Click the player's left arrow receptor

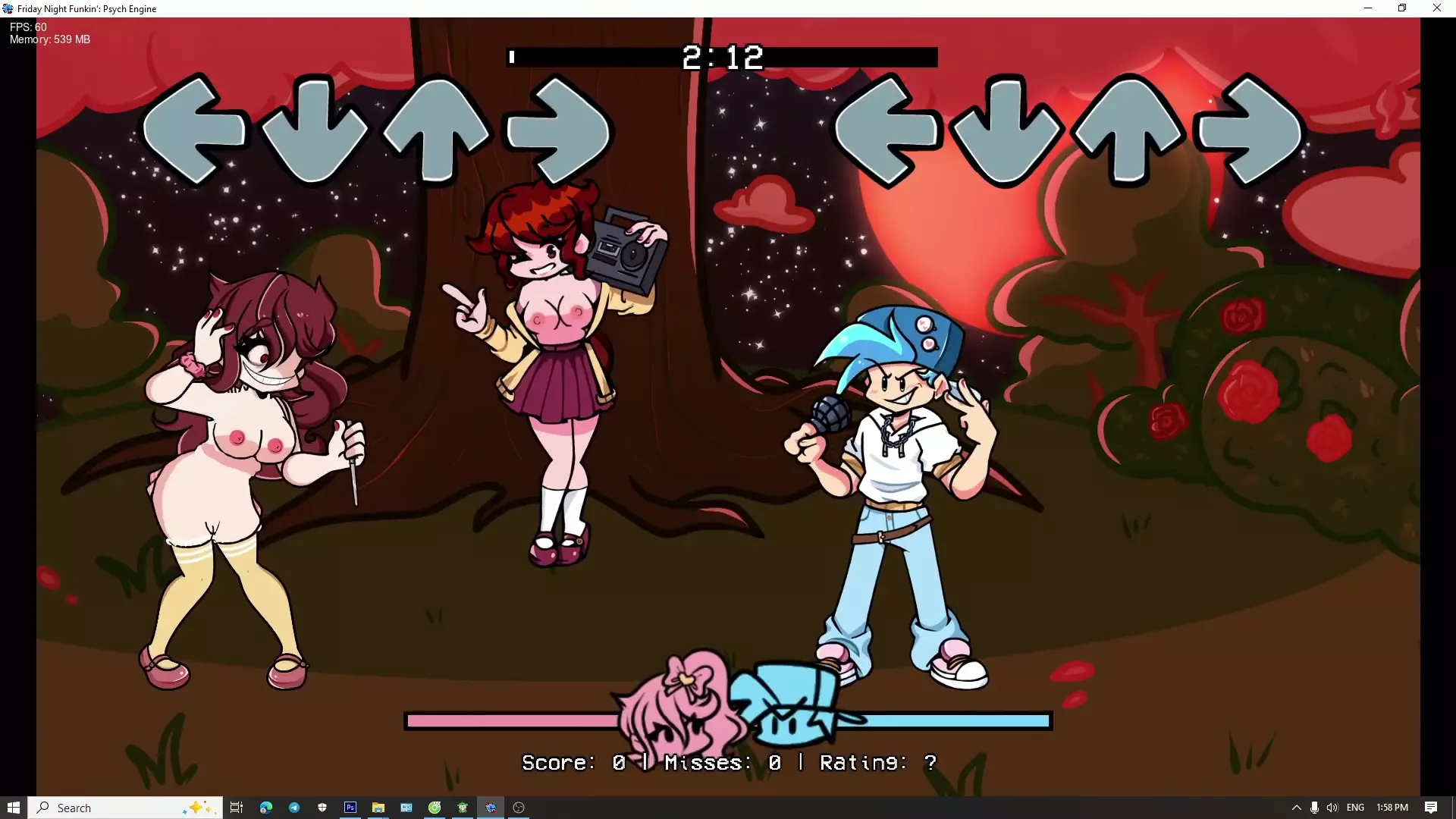[x=886, y=130]
